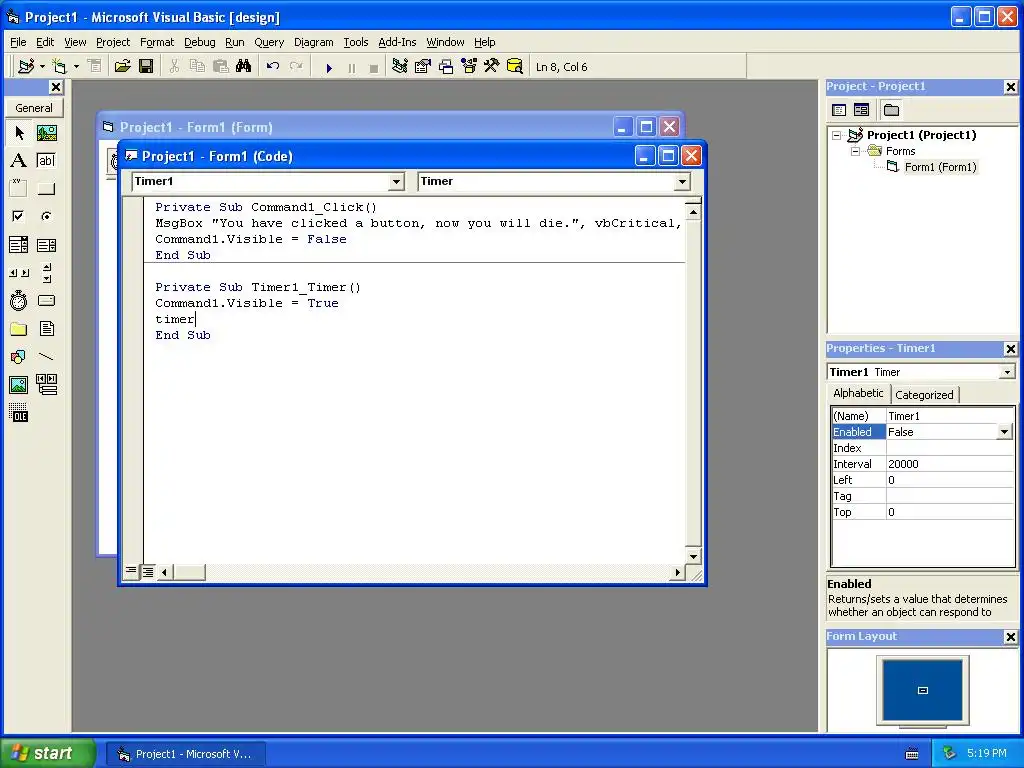Collapse the Forms folder in project tree
The height and width of the screenshot is (768, 1024).
(856, 151)
